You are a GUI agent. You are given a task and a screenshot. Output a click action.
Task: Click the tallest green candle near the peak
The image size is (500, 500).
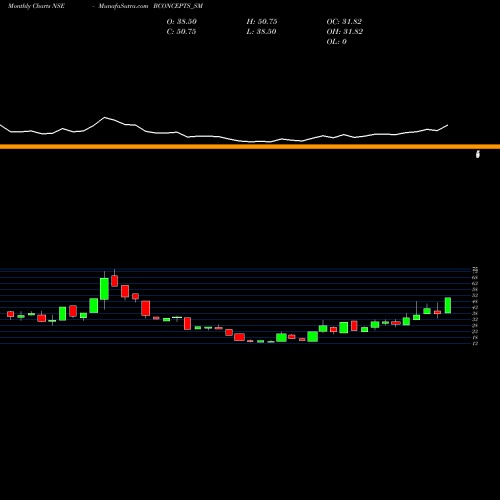104,289
